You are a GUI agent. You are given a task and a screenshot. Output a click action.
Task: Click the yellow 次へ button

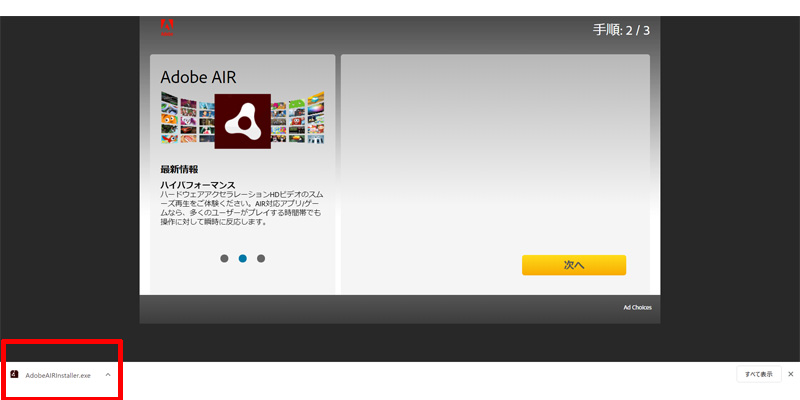click(x=574, y=265)
